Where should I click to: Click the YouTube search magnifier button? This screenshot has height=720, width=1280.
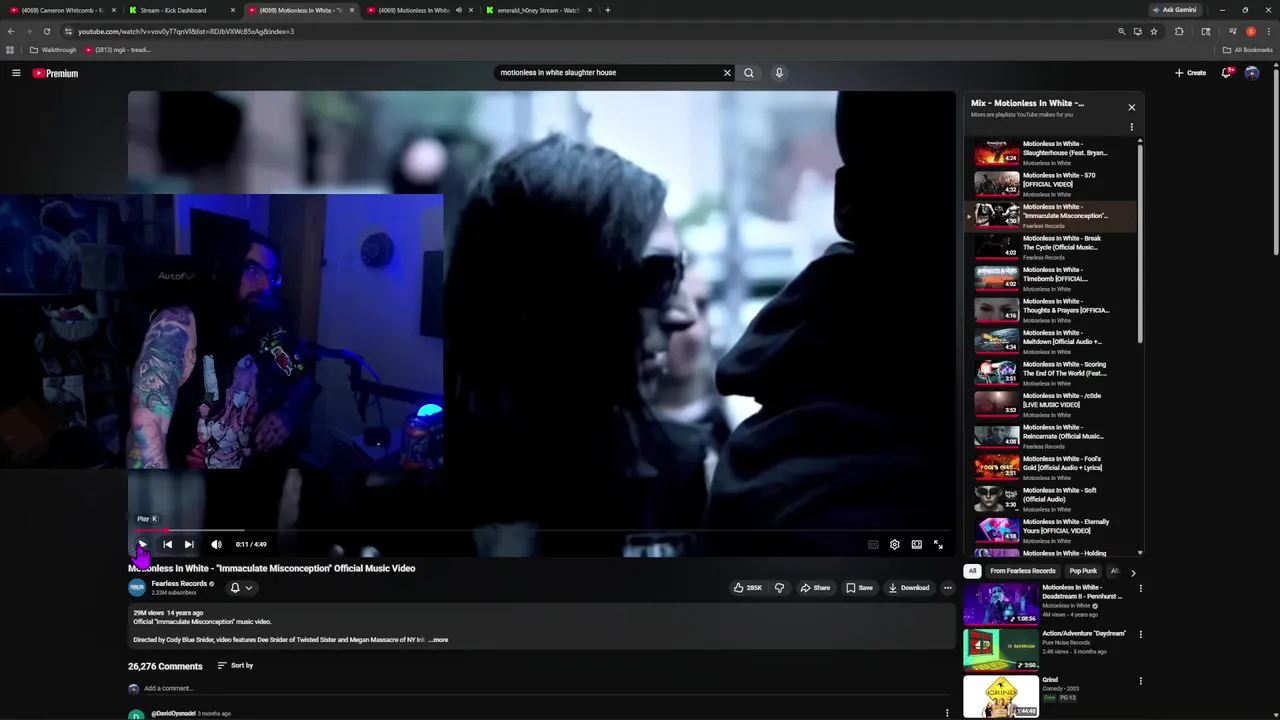[x=748, y=72]
